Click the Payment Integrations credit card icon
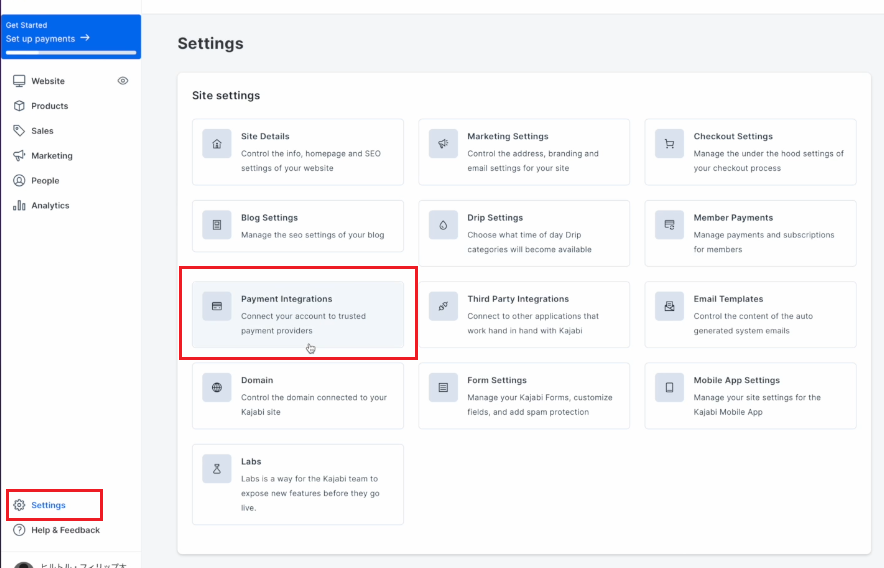Image resolution: width=884 pixels, height=568 pixels. tap(217, 306)
